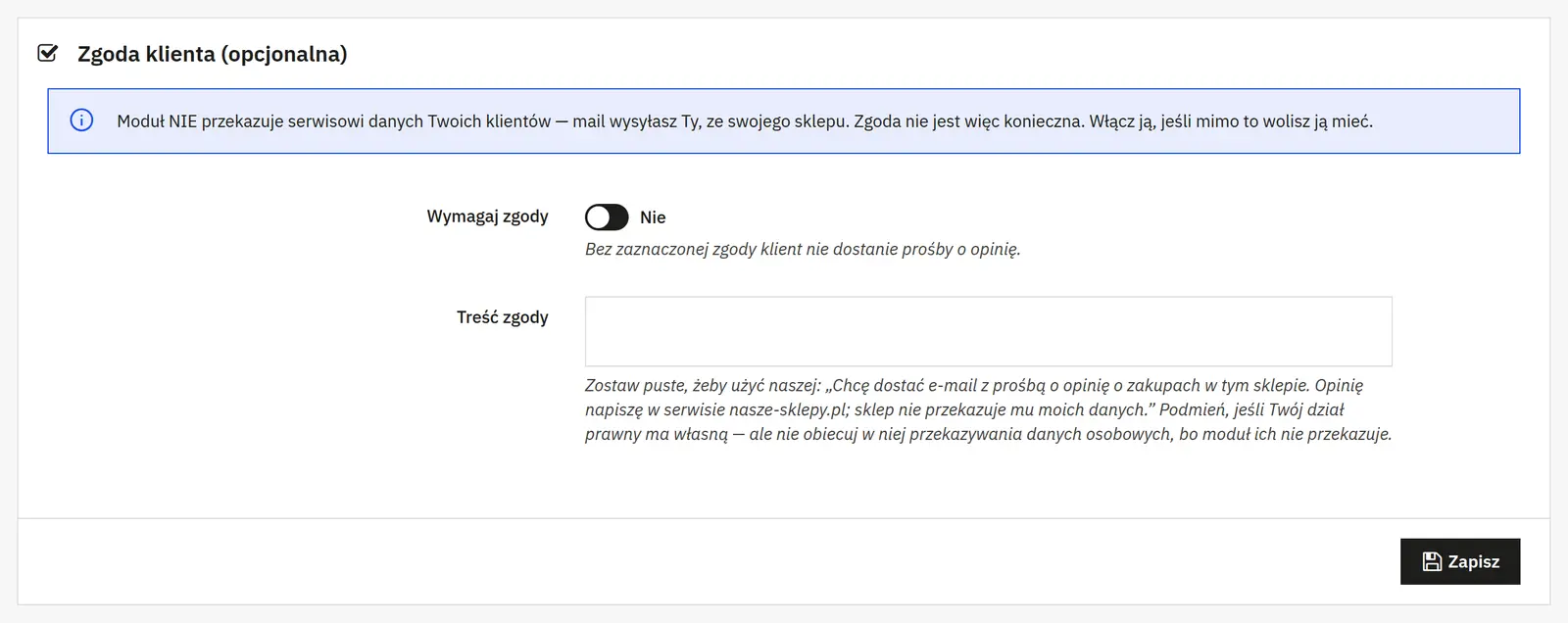Click the floppy disk icon on Zapisz
Screen dimensions: 1568x623
pyautogui.click(x=1432, y=561)
